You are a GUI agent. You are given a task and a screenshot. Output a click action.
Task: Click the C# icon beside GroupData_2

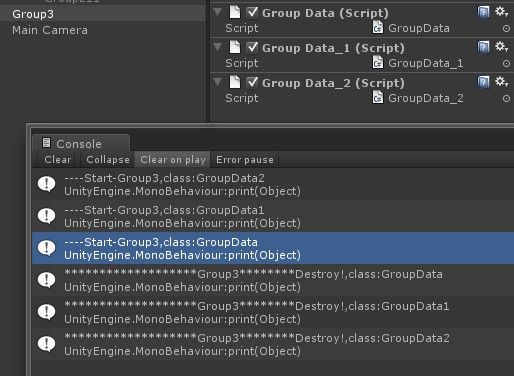click(x=378, y=98)
